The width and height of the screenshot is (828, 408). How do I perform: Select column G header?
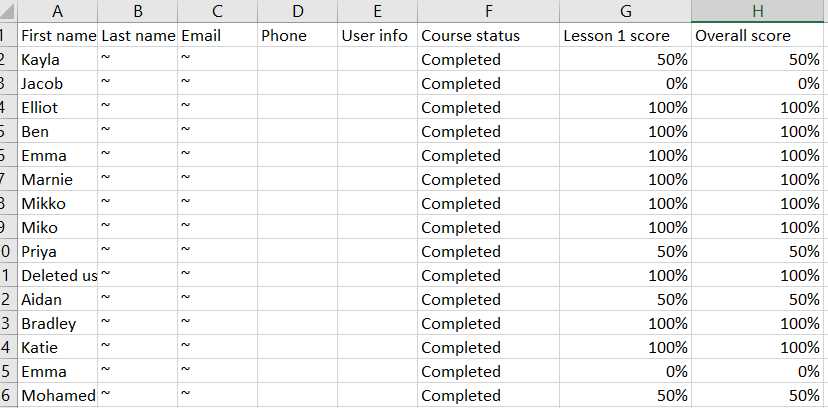625,11
